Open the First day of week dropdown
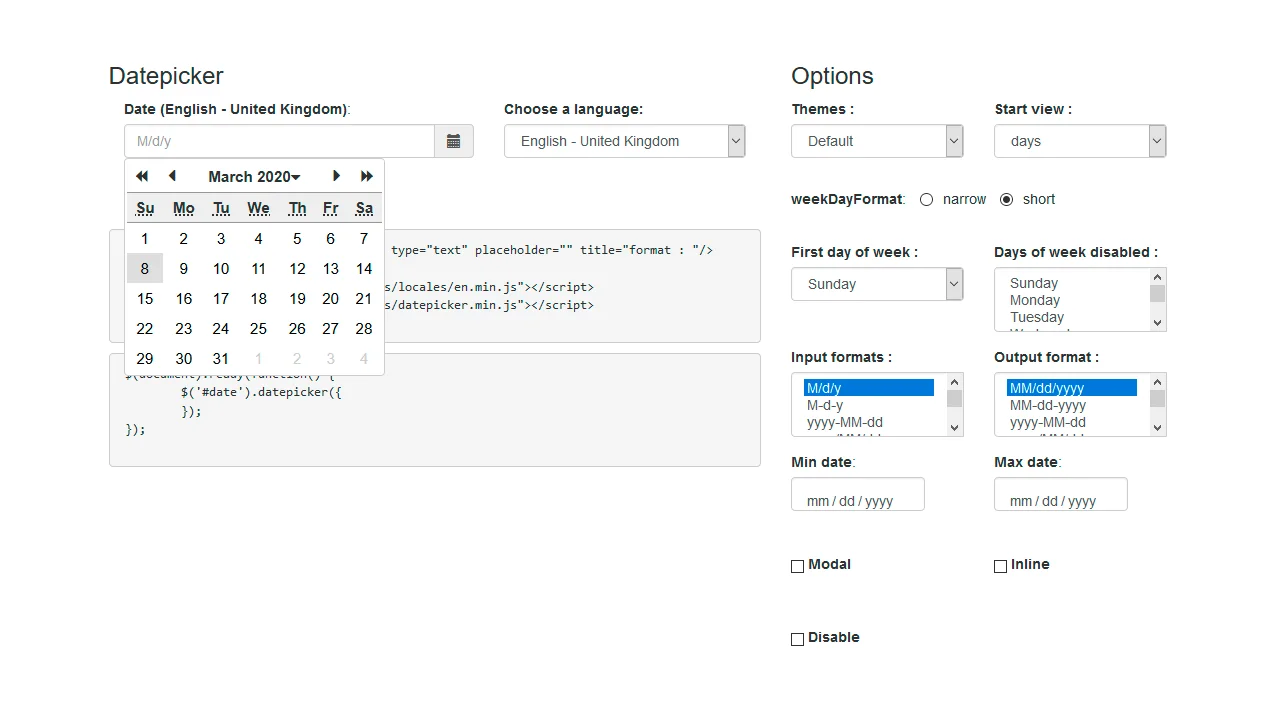 (877, 284)
